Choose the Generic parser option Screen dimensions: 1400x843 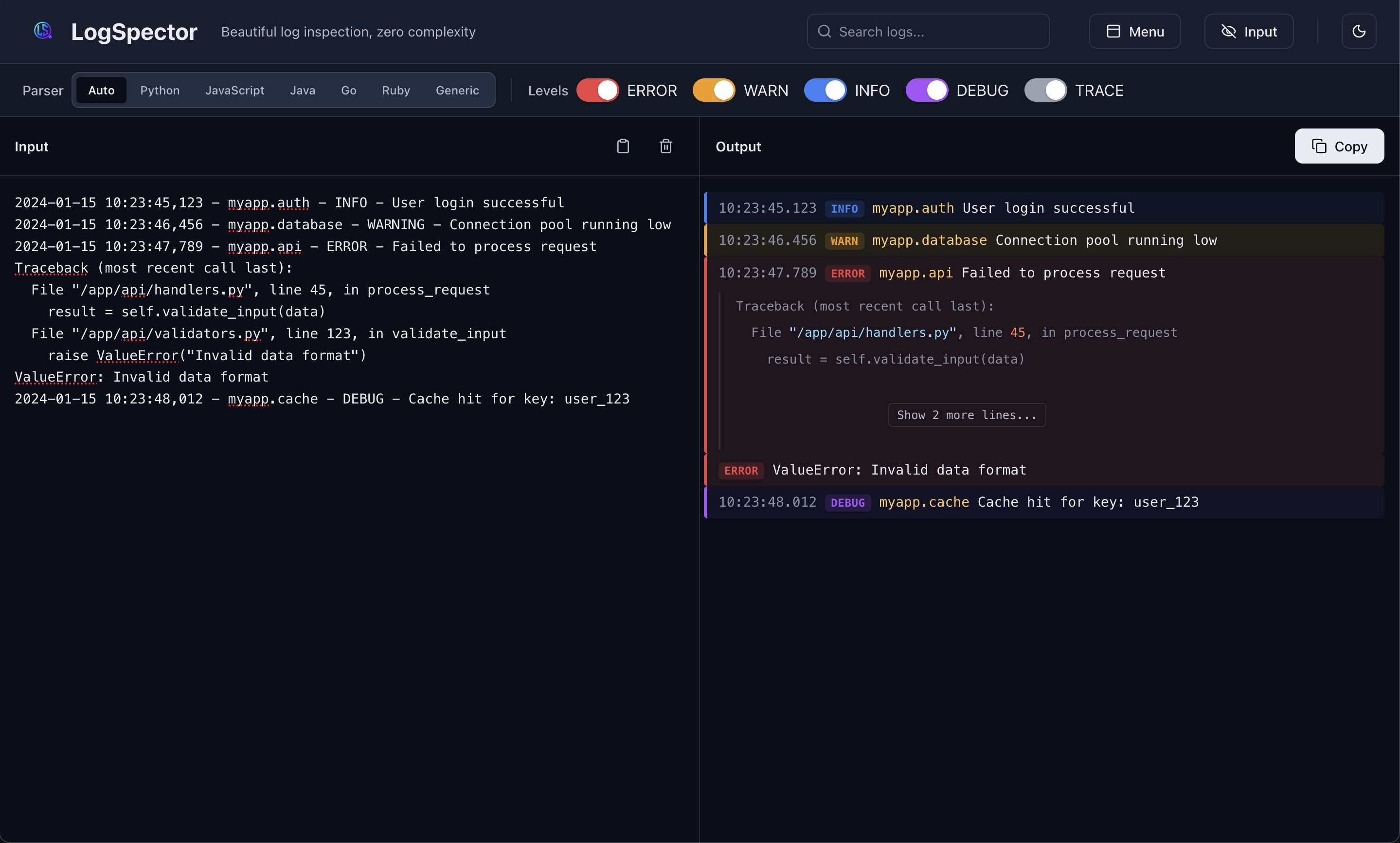point(457,91)
